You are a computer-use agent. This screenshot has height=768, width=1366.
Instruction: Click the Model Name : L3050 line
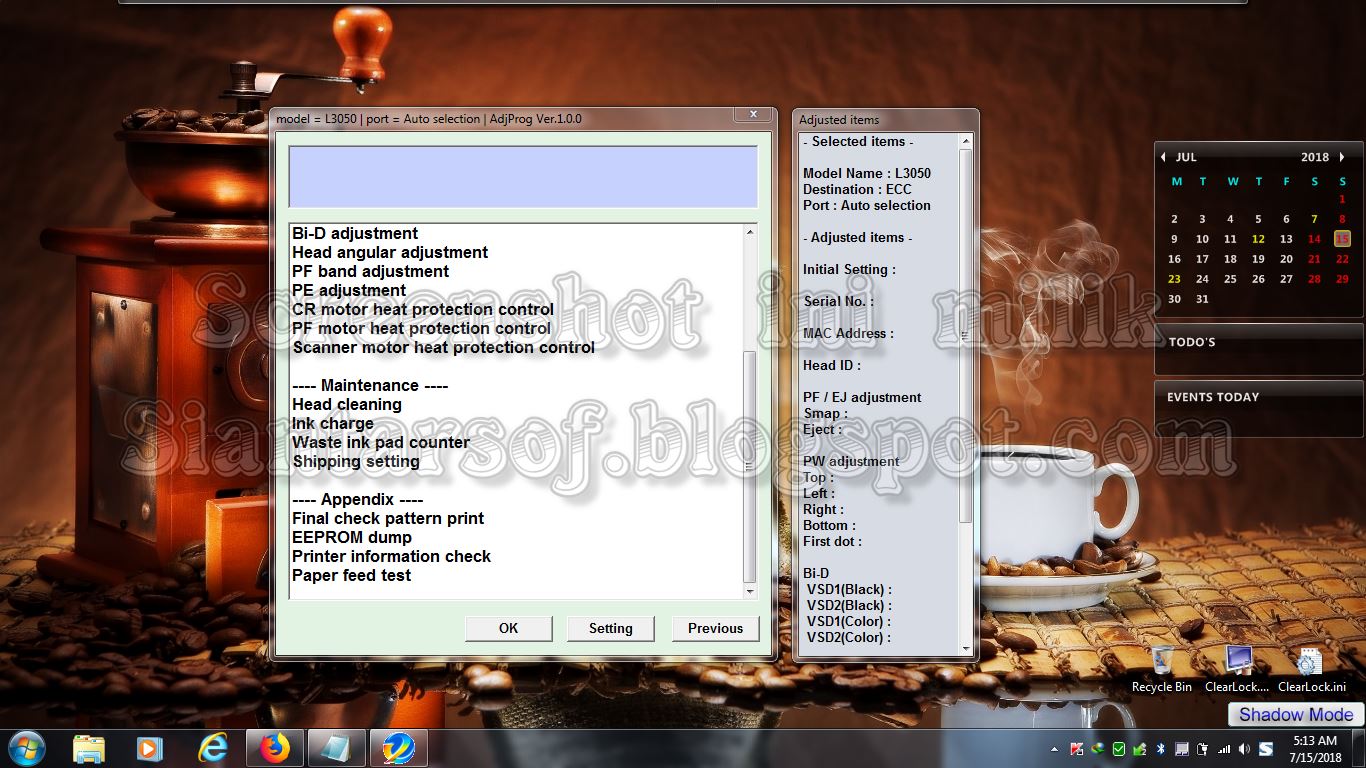[866, 173]
